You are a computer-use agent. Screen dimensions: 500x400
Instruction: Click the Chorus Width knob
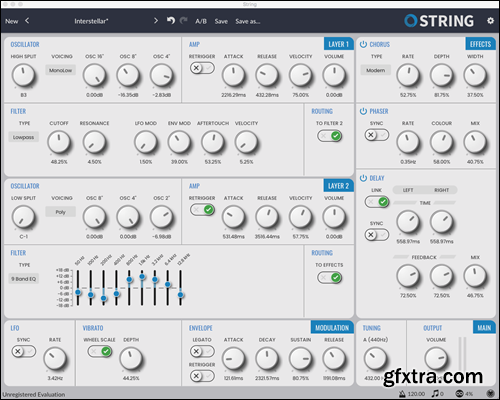tap(475, 75)
